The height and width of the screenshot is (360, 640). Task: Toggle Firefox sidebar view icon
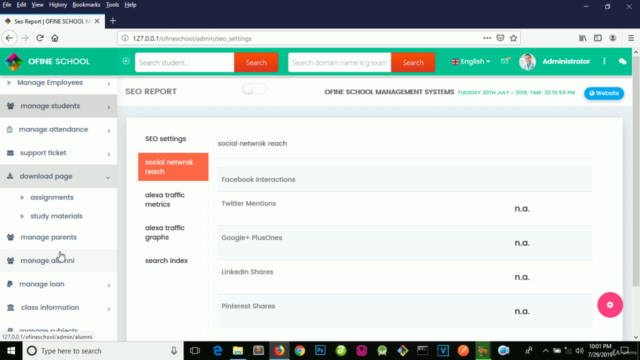(x=598, y=38)
